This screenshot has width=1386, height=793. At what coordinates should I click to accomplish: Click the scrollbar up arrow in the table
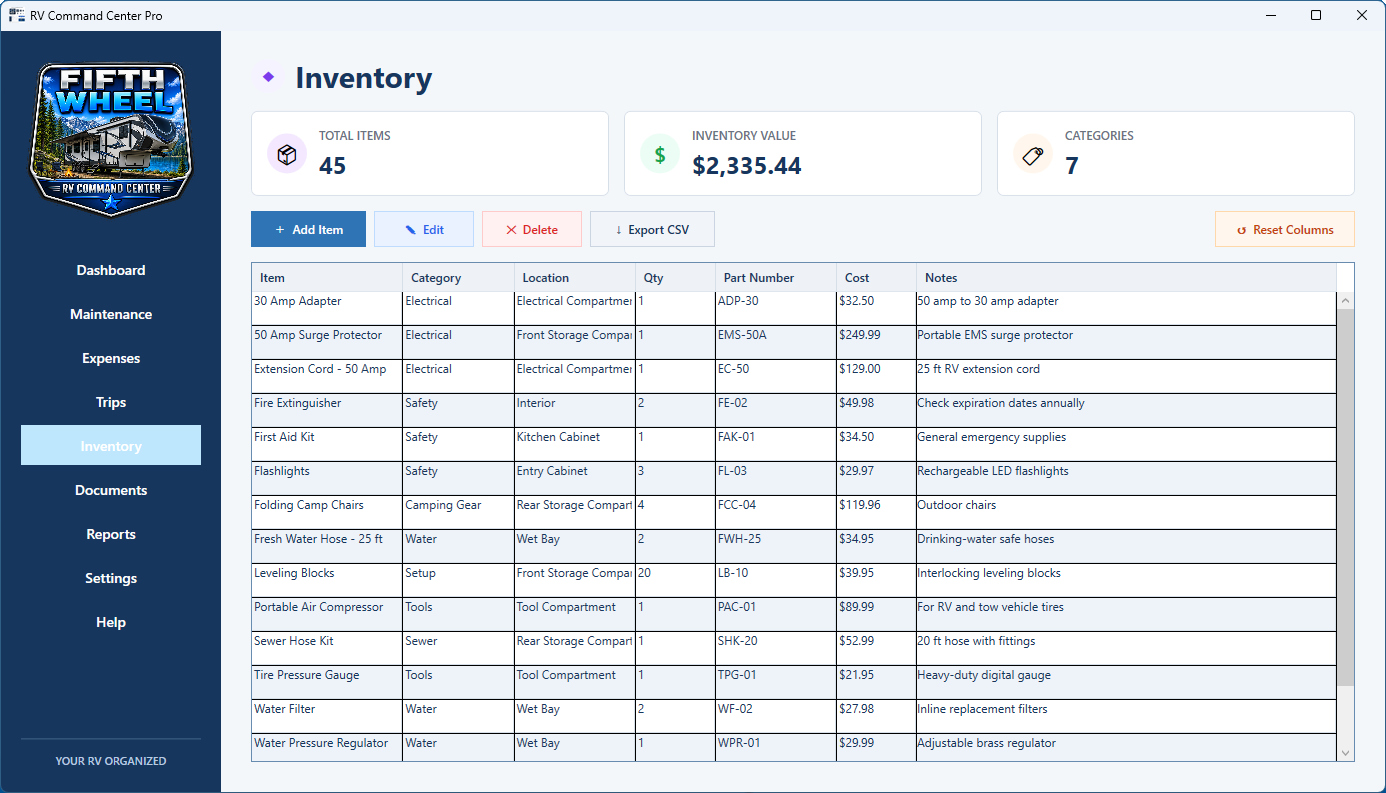[x=1345, y=301]
